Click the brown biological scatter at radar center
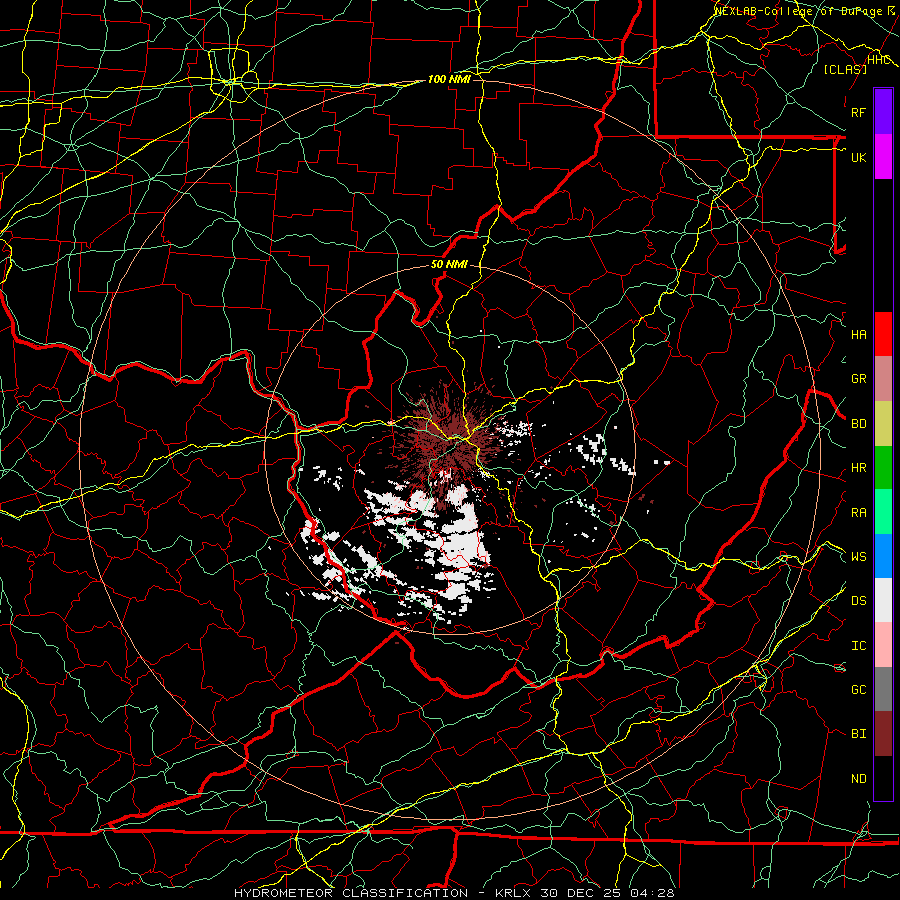 (x=453, y=441)
